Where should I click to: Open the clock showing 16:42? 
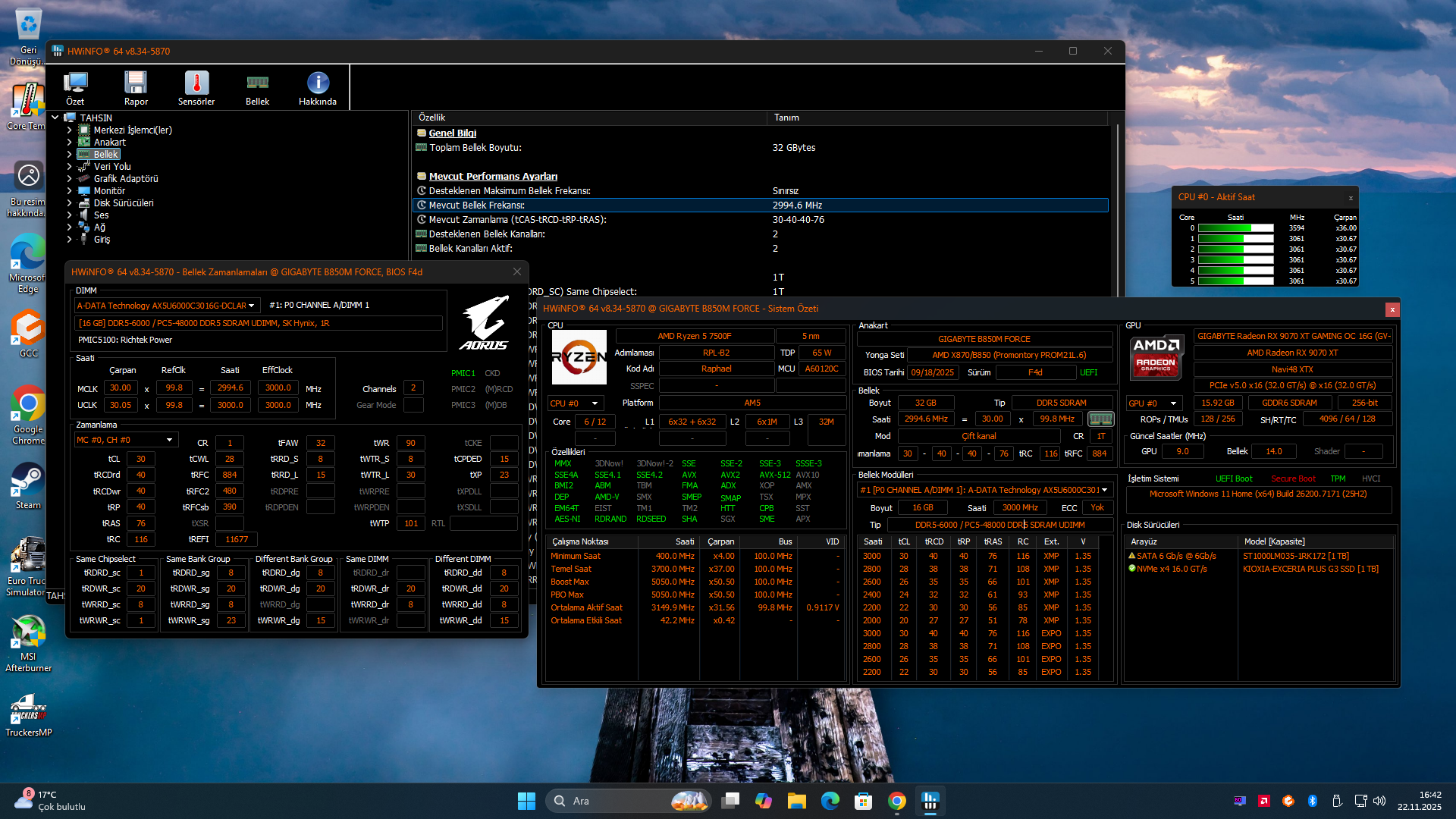click(1420, 801)
